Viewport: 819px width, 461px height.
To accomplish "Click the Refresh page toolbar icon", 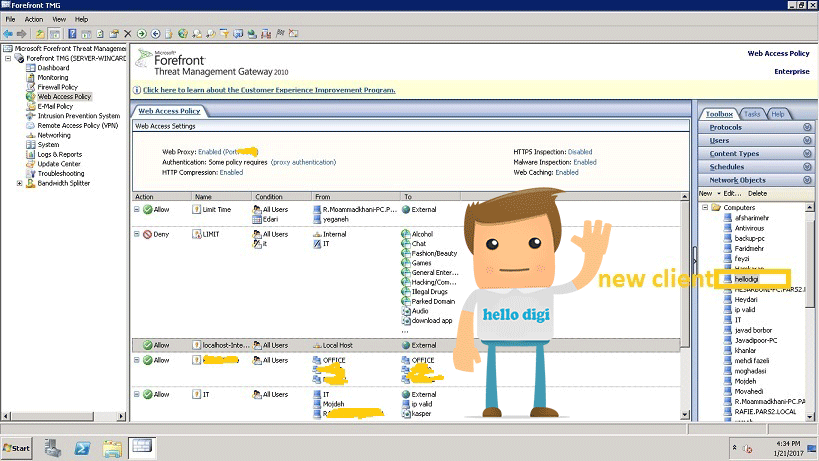I will coord(100,34).
